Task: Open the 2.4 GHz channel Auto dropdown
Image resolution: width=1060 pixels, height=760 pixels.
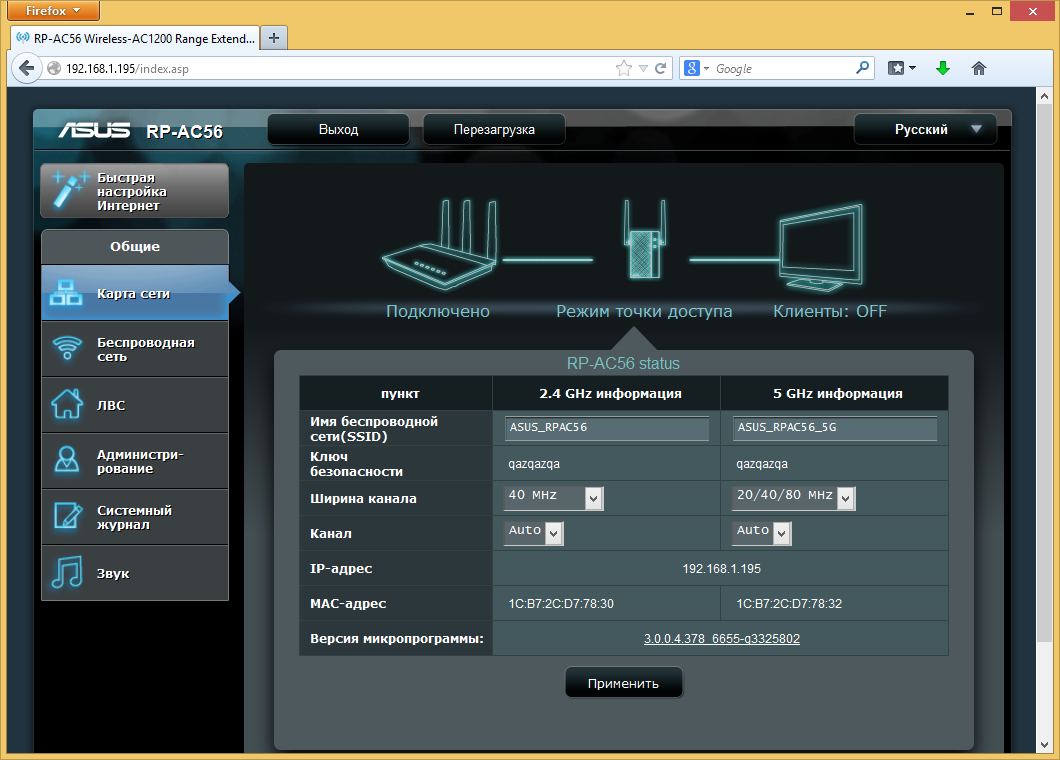Action: [x=534, y=533]
